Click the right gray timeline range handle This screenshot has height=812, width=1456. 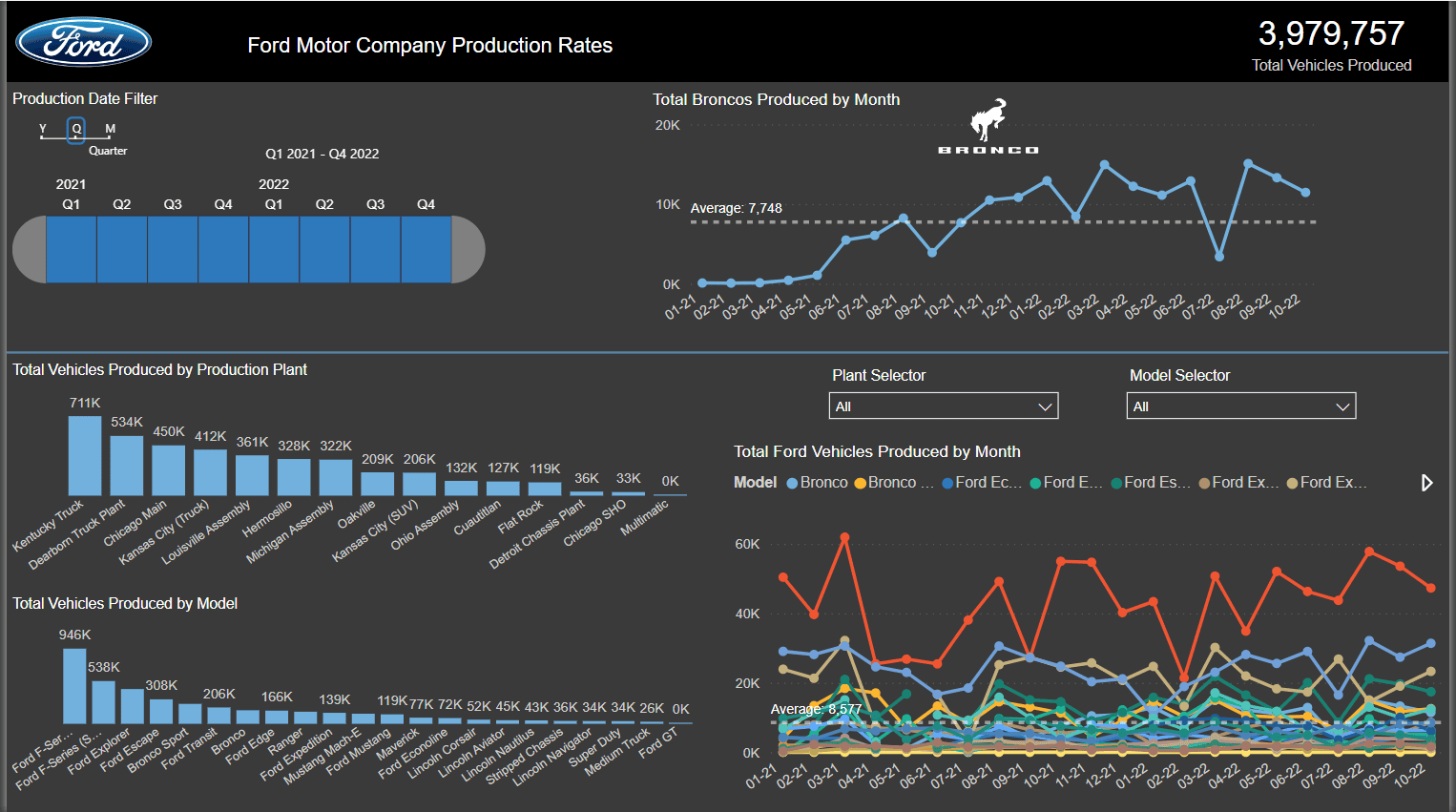(468, 249)
